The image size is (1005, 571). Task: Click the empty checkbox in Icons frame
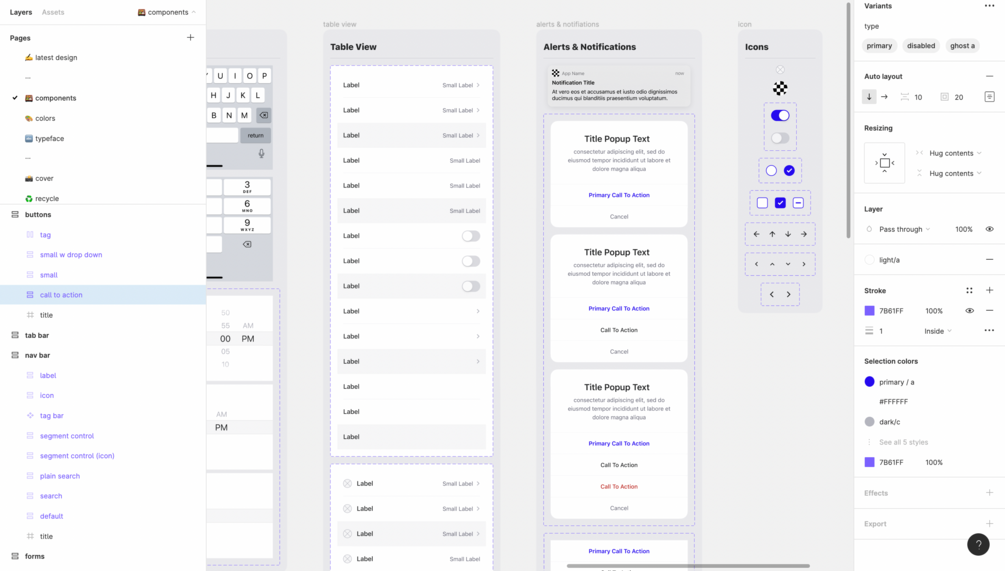762,203
